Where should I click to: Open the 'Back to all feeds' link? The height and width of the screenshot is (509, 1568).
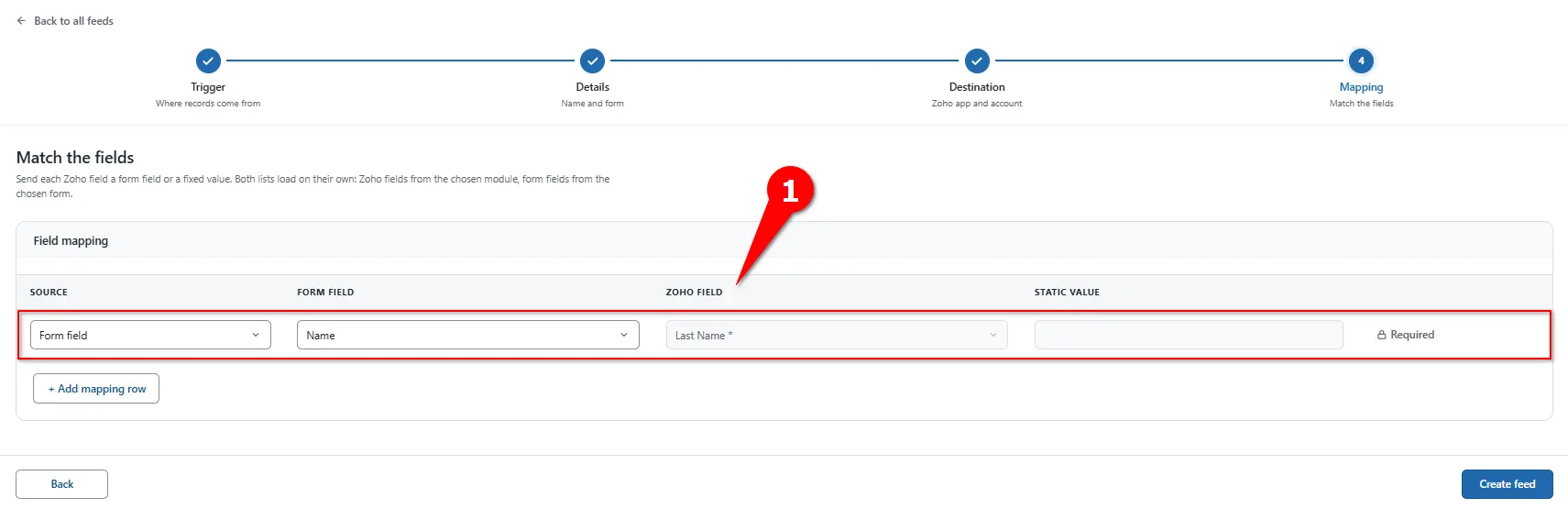tap(73, 21)
